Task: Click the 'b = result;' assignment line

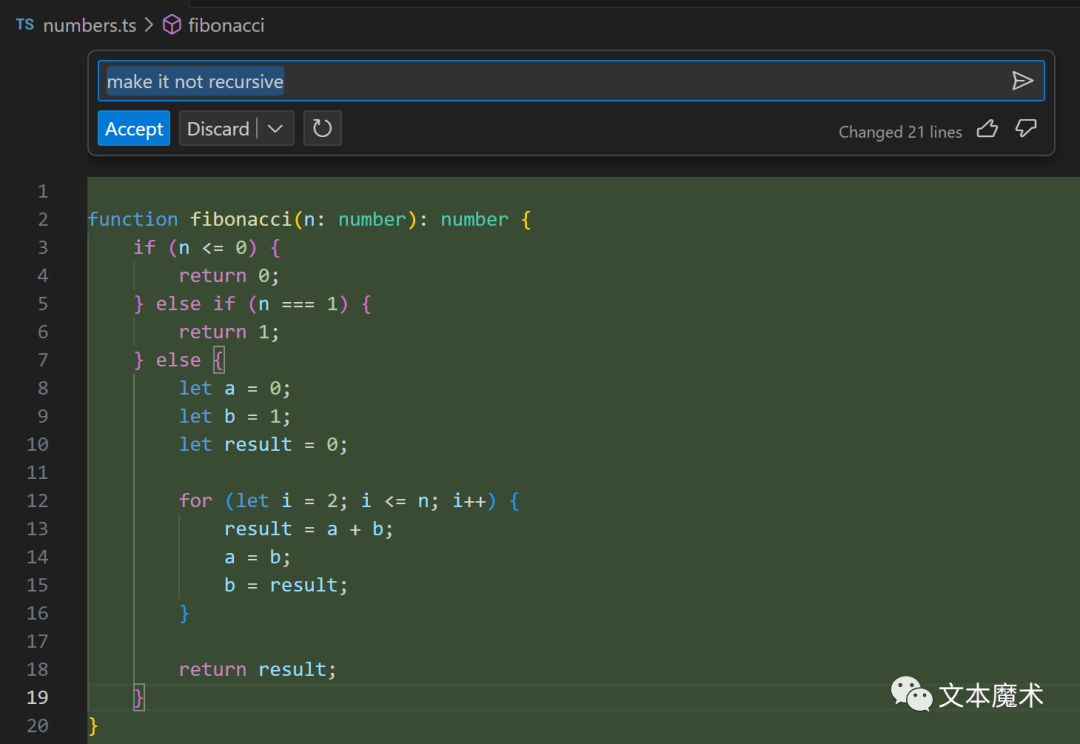Action: tap(286, 585)
